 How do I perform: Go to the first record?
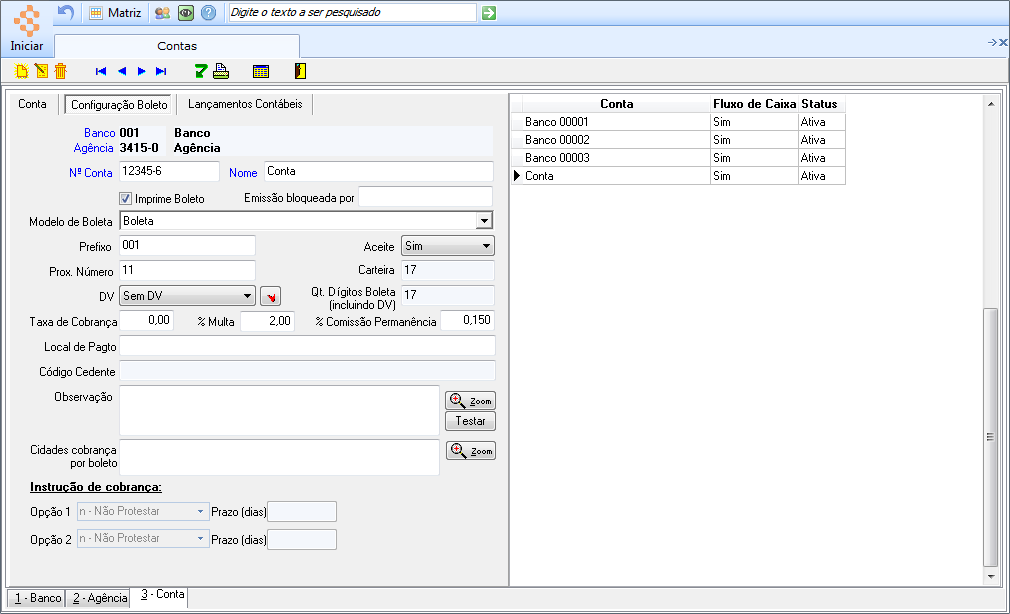click(x=100, y=72)
